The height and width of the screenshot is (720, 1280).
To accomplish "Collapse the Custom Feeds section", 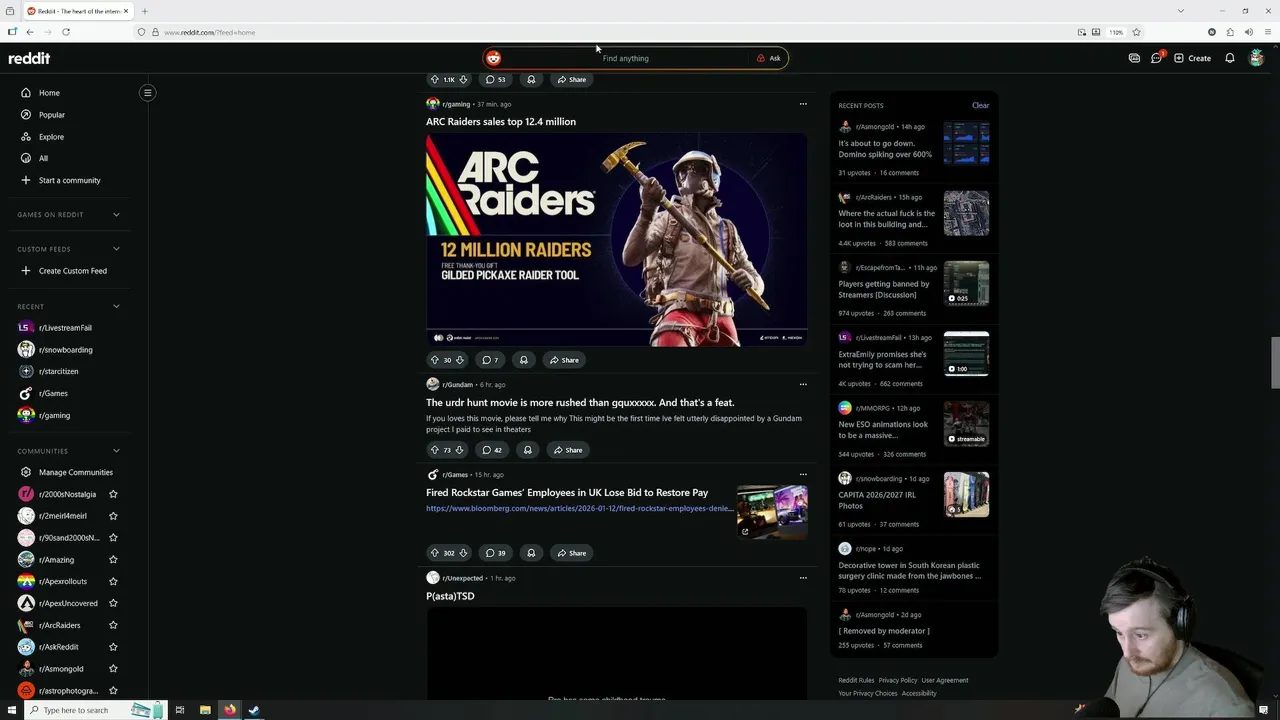I will (x=116, y=249).
